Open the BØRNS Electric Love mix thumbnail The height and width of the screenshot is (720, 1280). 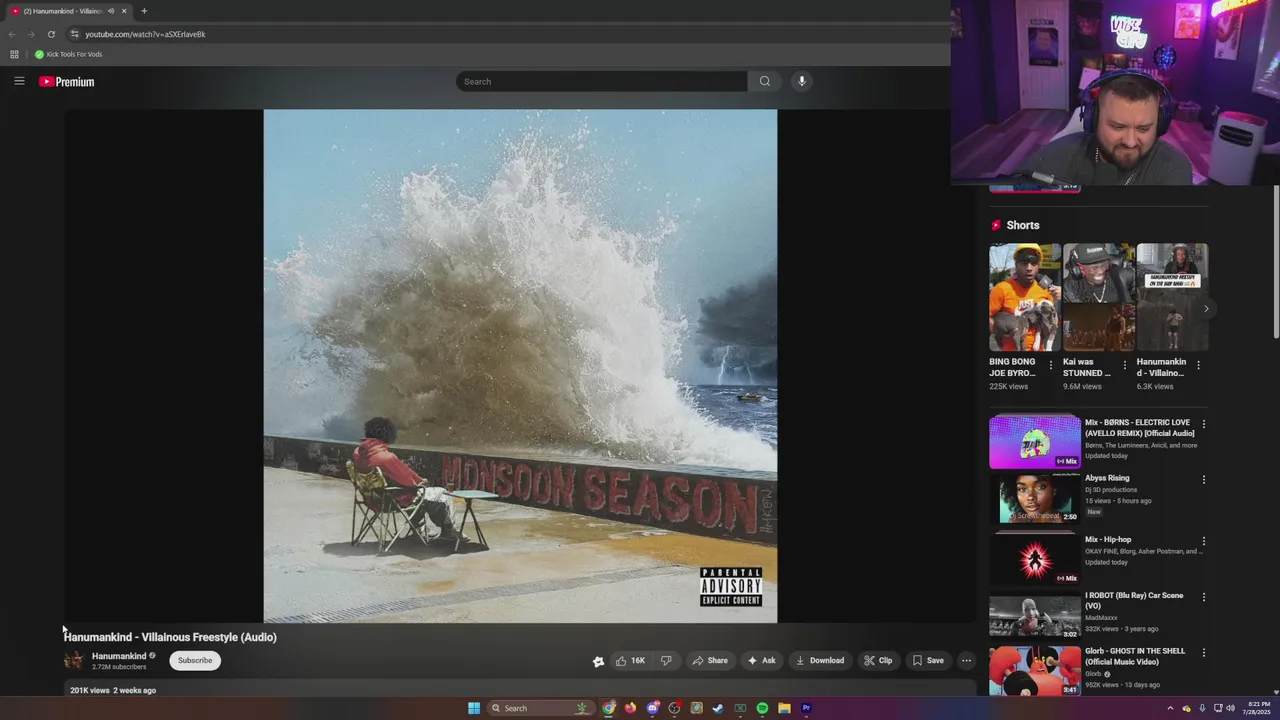coord(1035,442)
